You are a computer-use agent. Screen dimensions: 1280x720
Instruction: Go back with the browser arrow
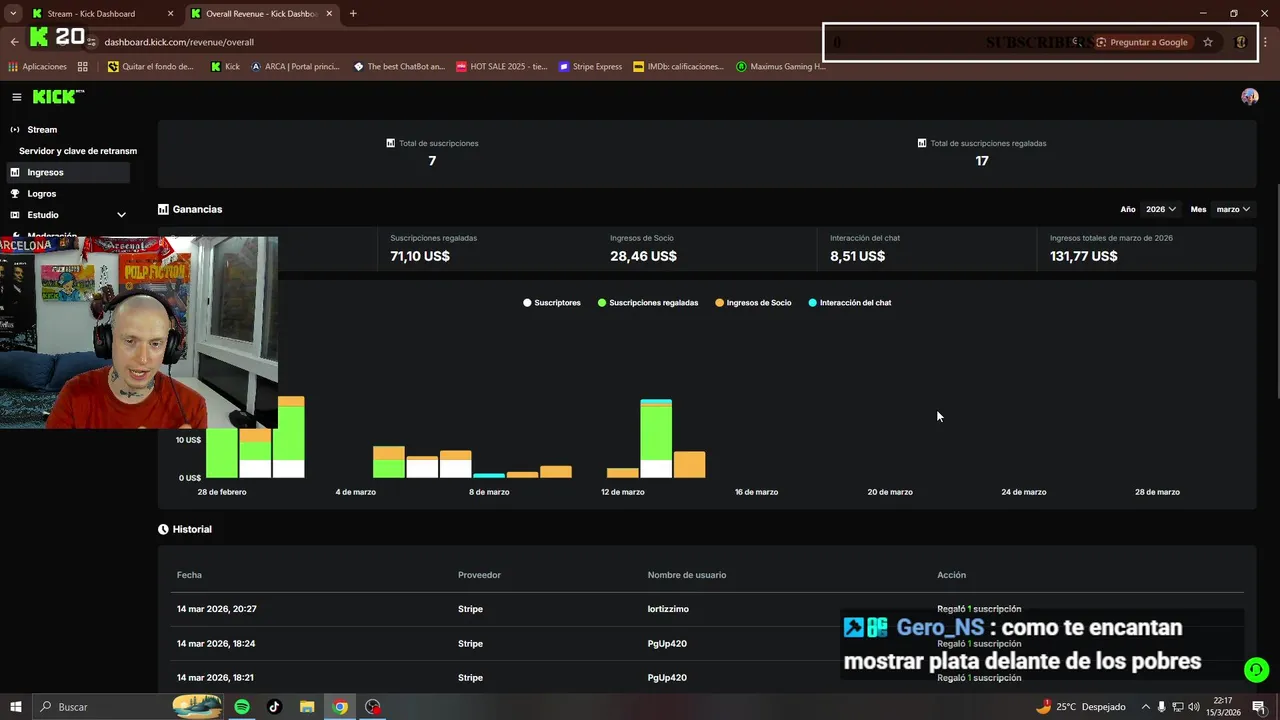pyautogui.click(x=14, y=42)
